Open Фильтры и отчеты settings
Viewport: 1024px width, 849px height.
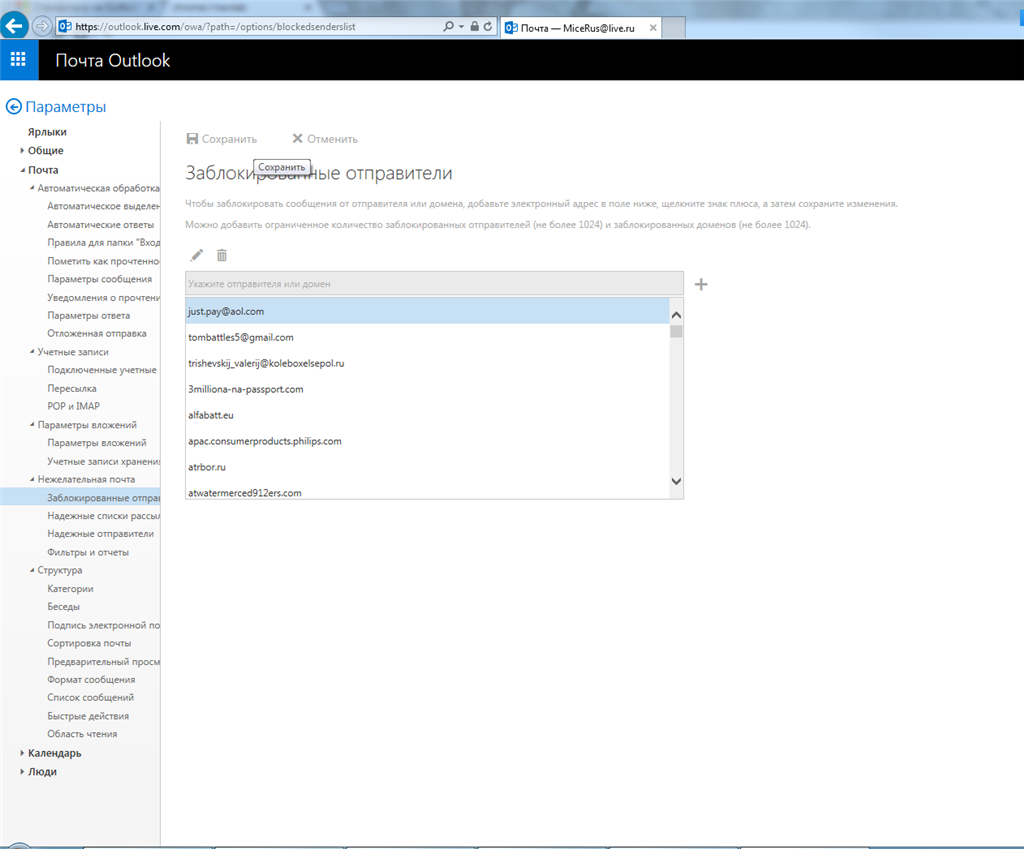tap(88, 553)
